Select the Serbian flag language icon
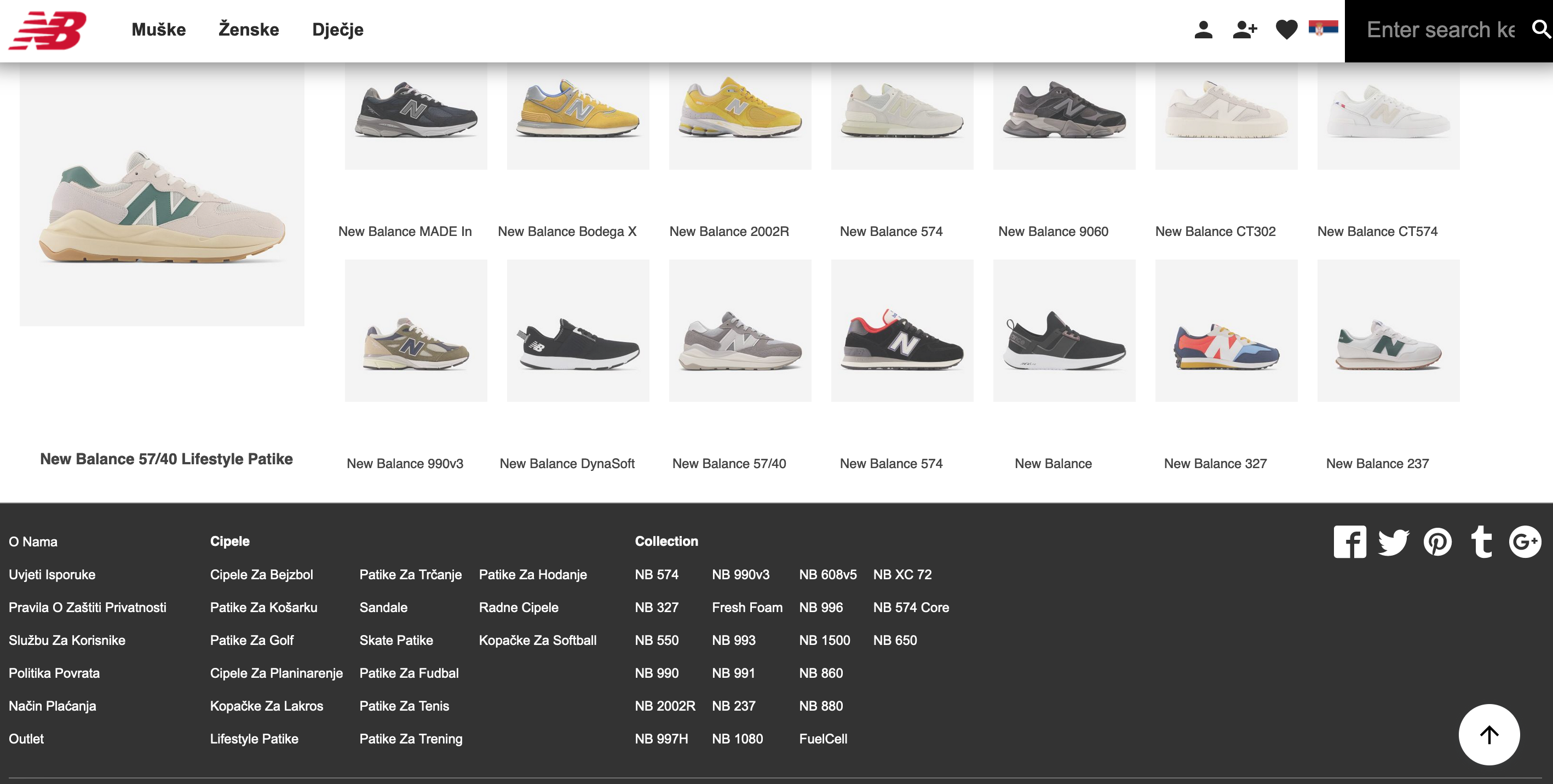 point(1324,28)
